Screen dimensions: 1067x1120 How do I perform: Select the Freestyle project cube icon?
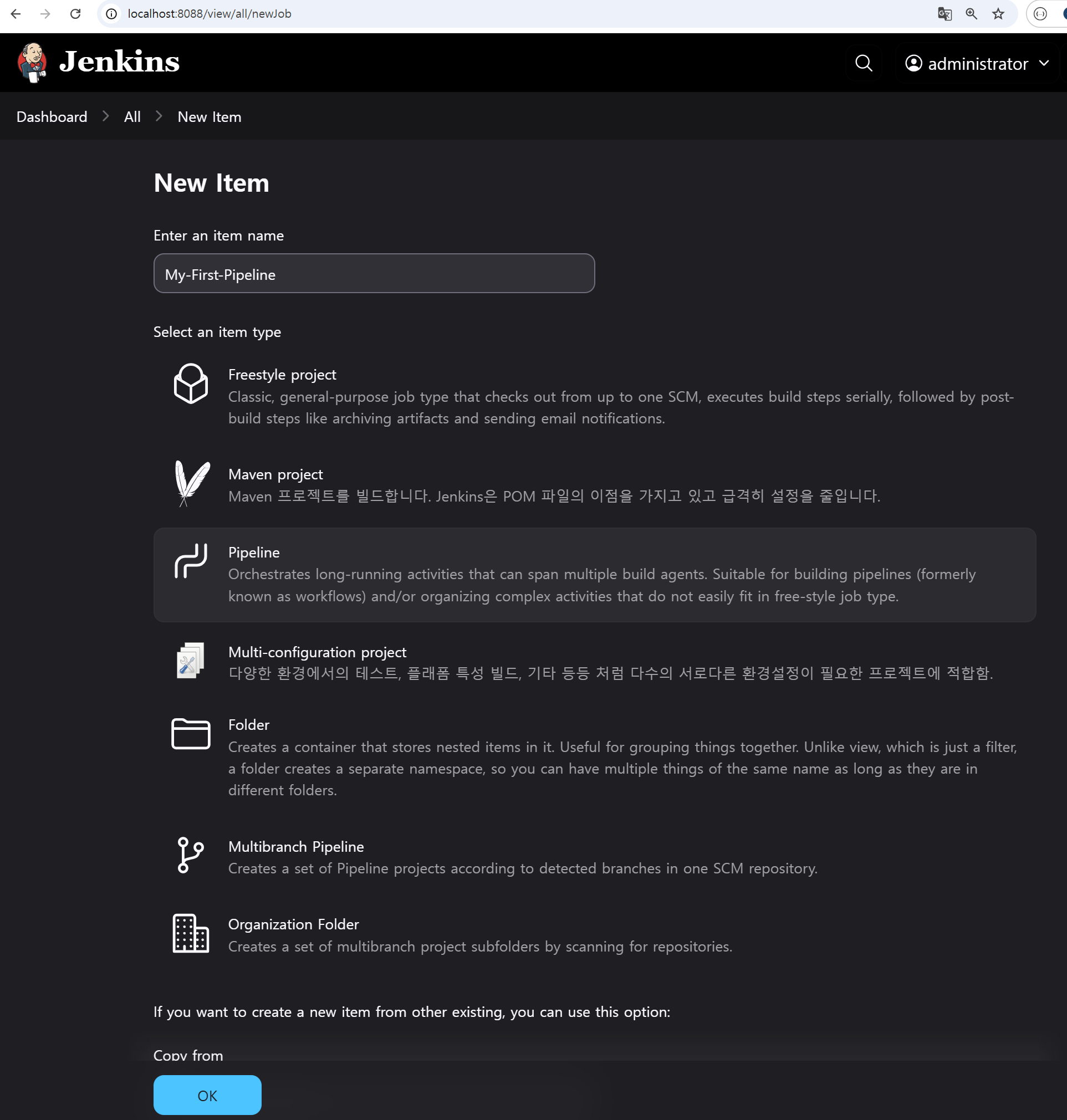(x=191, y=383)
